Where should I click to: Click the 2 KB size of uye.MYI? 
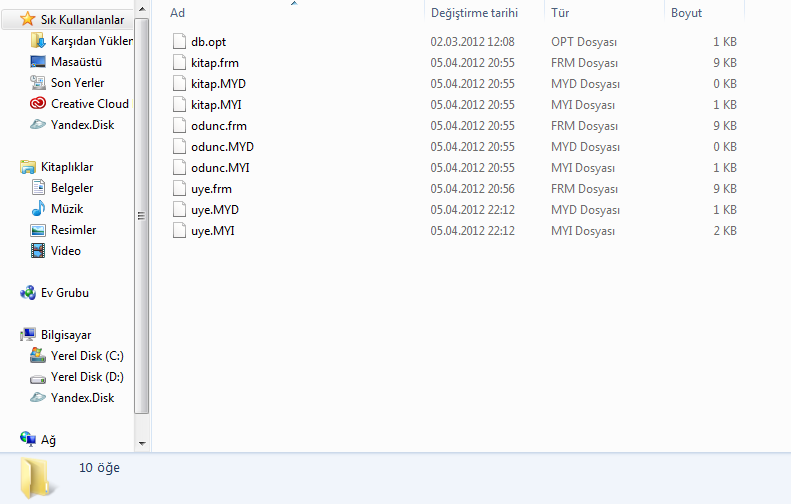(x=725, y=231)
